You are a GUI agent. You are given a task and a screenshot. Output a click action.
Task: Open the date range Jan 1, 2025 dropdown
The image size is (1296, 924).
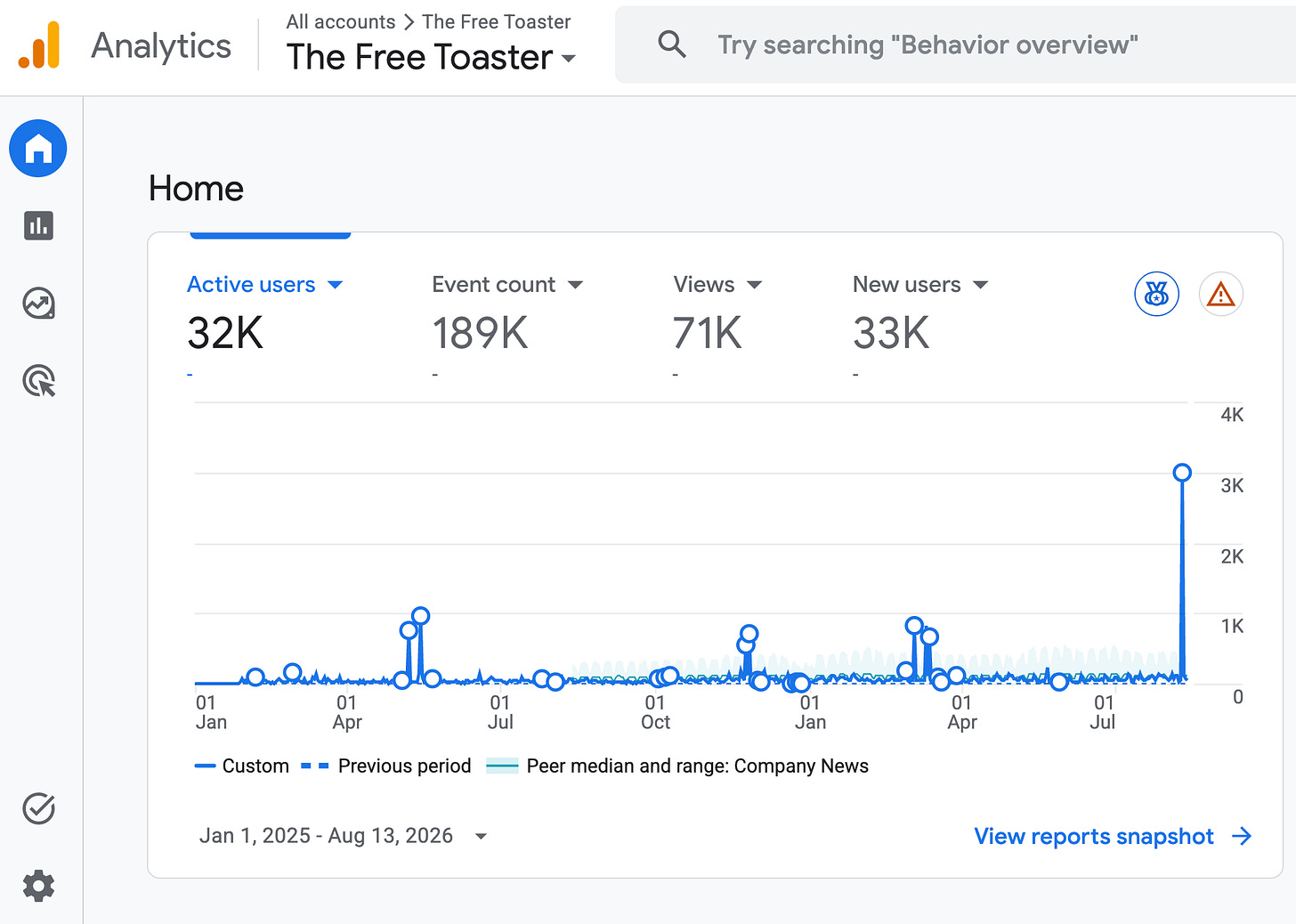(x=344, y=836)
